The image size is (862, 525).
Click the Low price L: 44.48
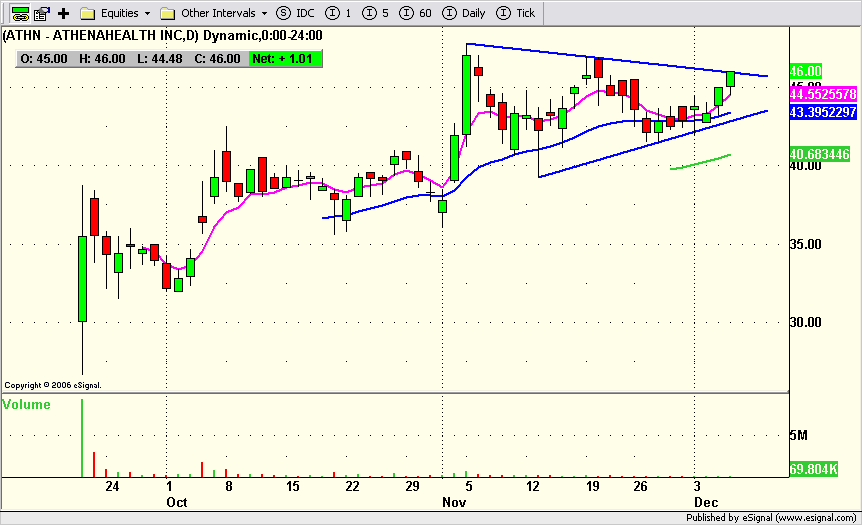160,59
